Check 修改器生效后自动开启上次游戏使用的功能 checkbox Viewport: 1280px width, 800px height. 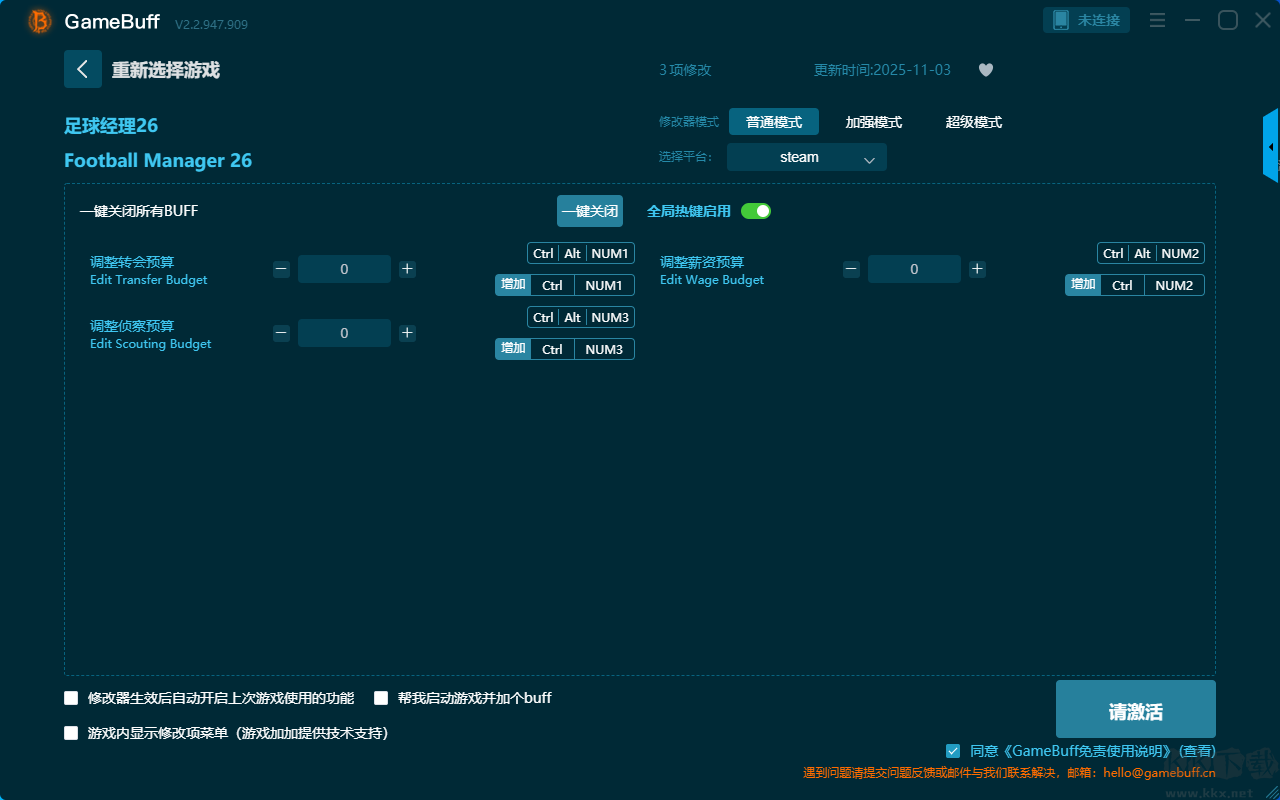(x=71, y=698)
